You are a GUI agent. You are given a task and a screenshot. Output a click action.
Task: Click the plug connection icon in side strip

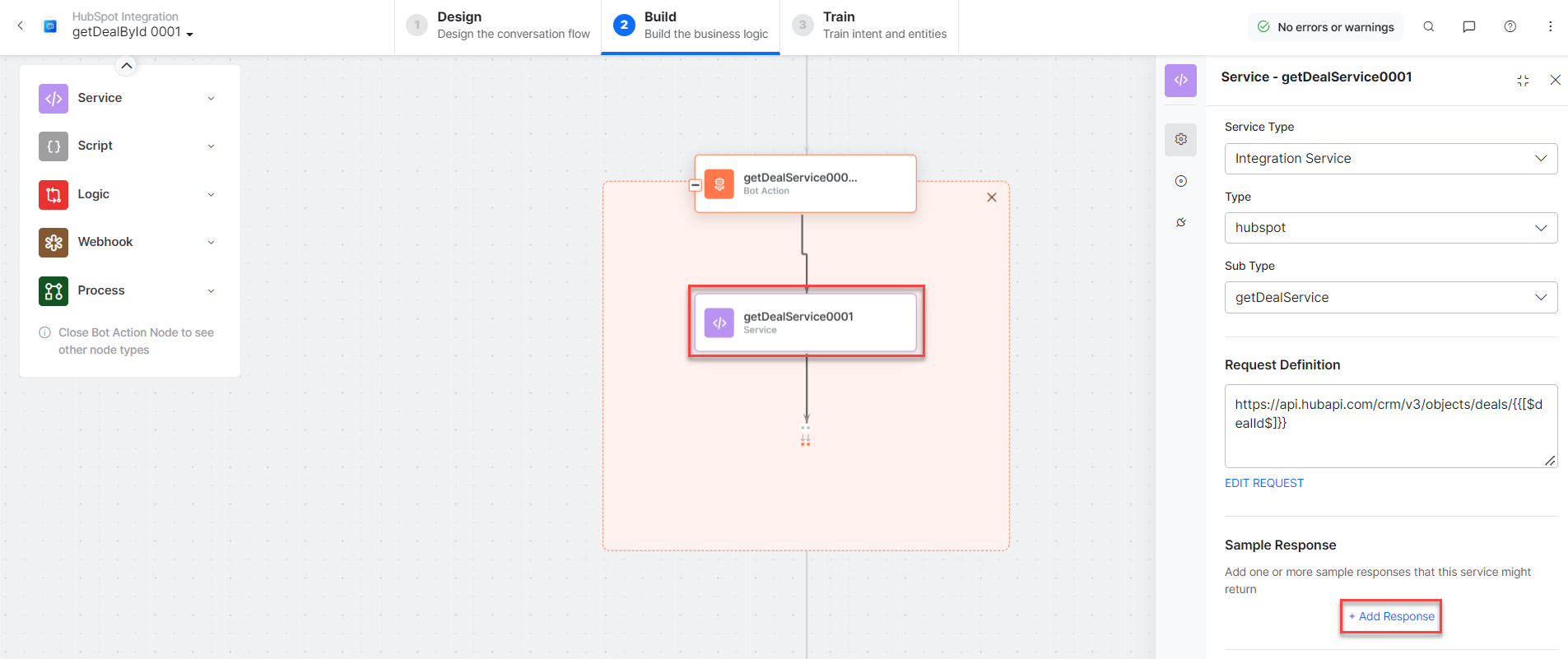(1180, 222)
